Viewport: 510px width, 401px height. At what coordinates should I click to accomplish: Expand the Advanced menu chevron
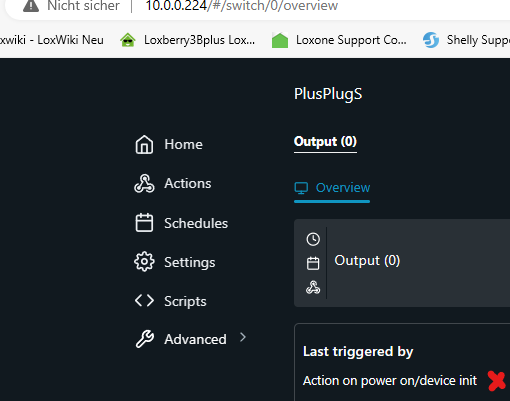[x=243, y=337]
